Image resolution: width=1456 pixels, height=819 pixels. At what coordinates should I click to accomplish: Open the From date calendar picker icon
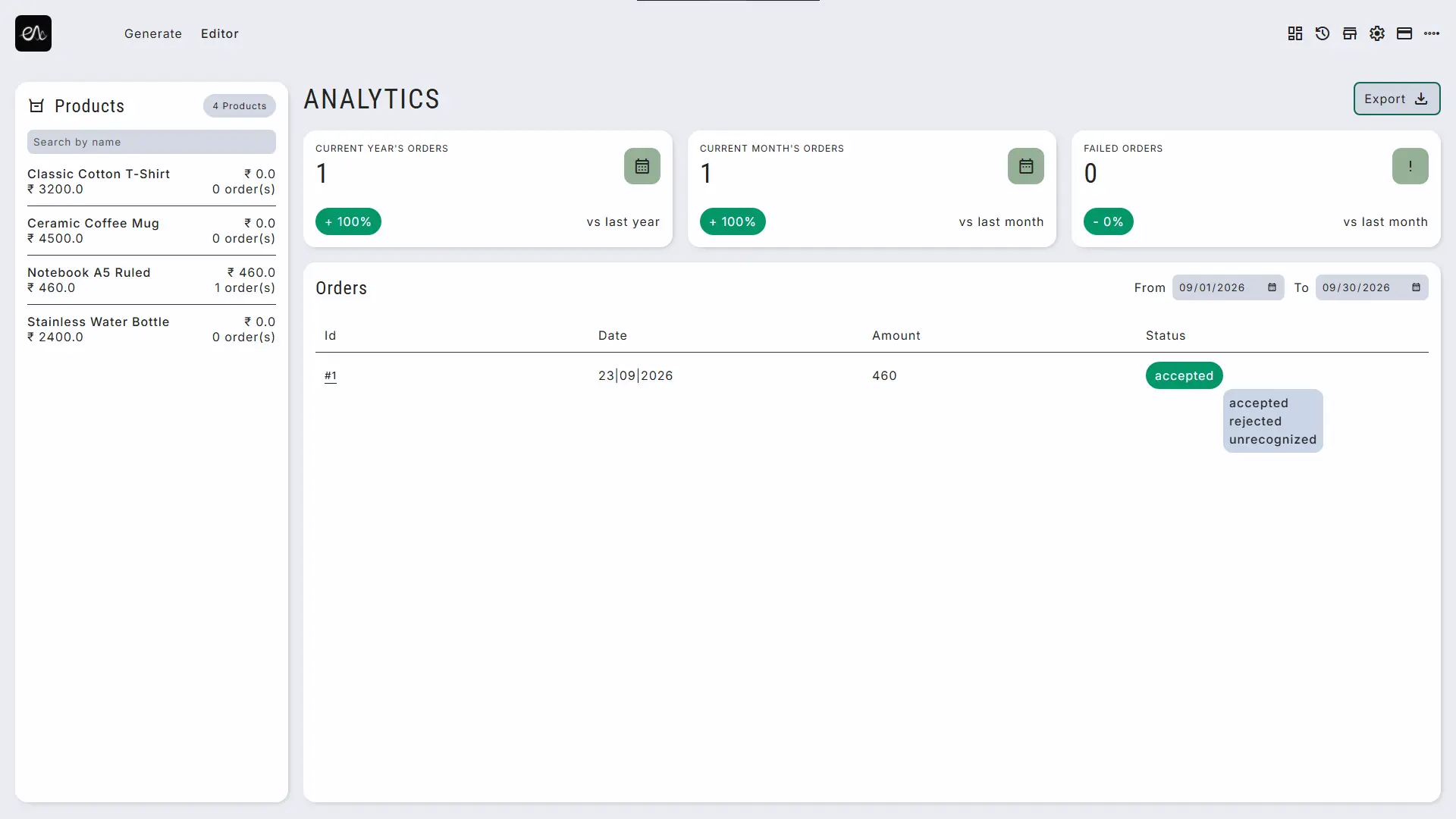1272,287
